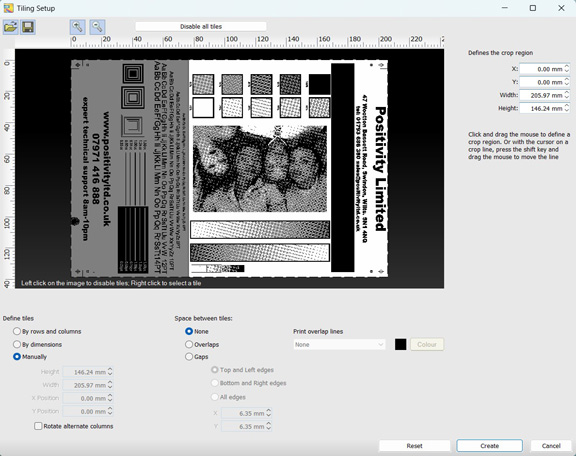Viewport: 576px width, 456px height.
Task: Adjust crop region Height stepper arrows
Action: [567, 108]
